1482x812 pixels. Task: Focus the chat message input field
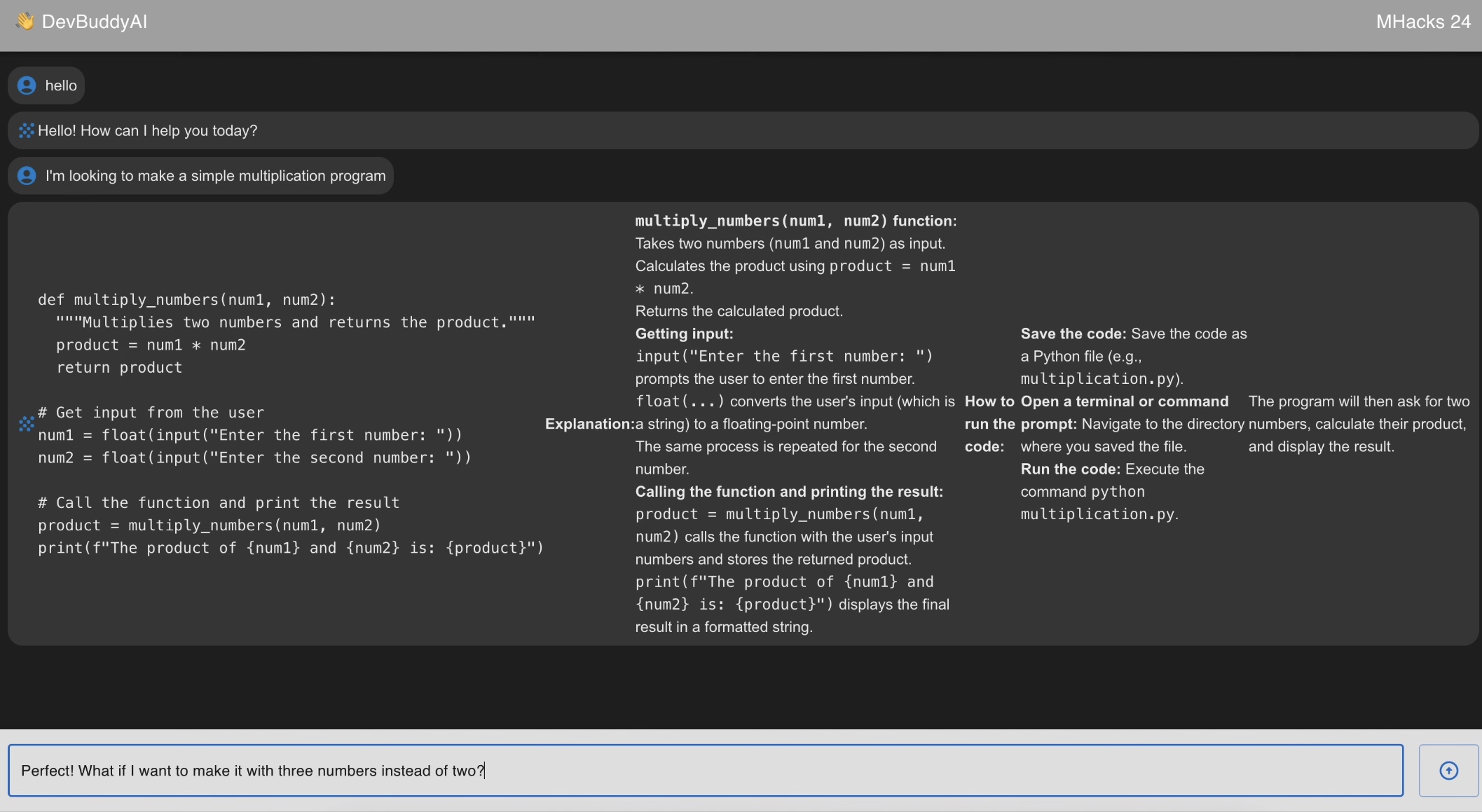pos(704,771)
